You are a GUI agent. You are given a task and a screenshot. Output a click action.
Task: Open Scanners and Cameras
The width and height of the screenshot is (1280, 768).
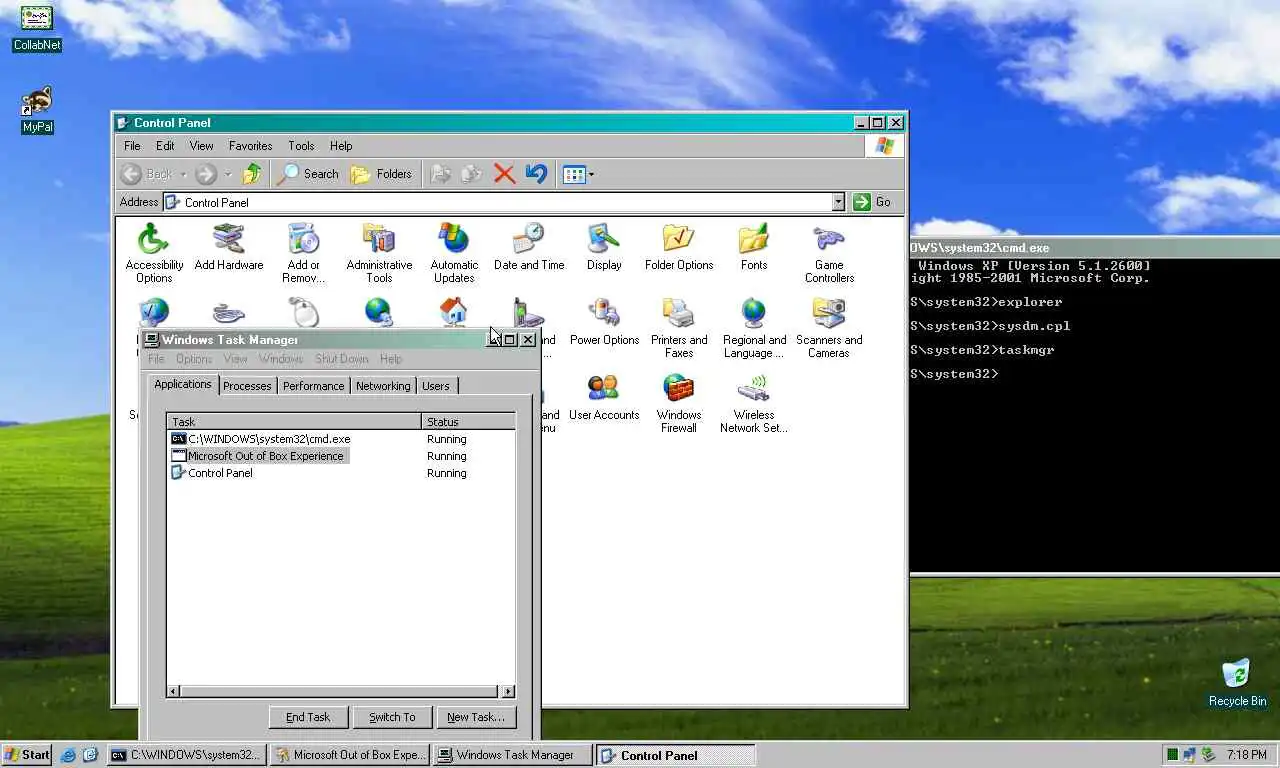[x=829, y=327]
